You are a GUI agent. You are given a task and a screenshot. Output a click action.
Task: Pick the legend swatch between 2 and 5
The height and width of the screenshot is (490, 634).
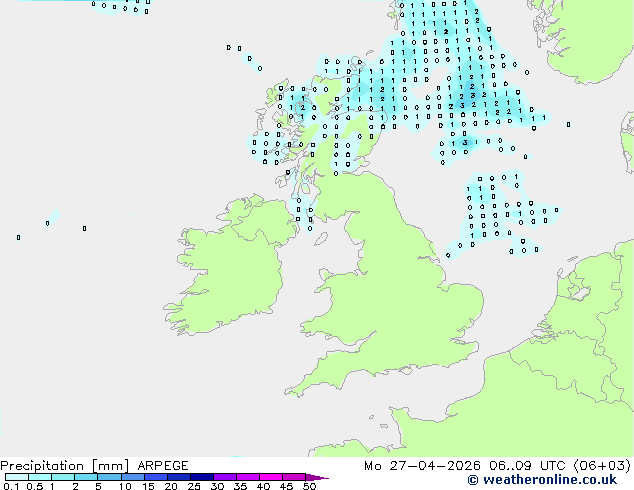86,477
